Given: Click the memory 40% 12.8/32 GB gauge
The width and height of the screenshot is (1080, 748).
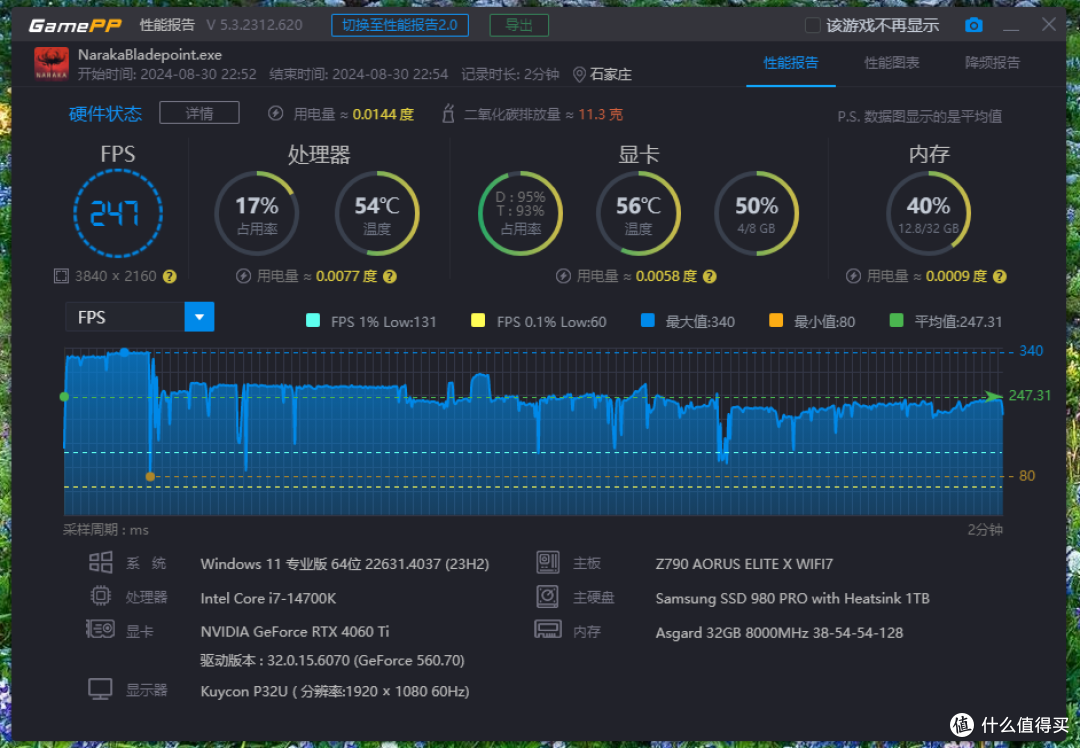Looking at the screenshot, I should pyautogui.click(x=928, y=214).
